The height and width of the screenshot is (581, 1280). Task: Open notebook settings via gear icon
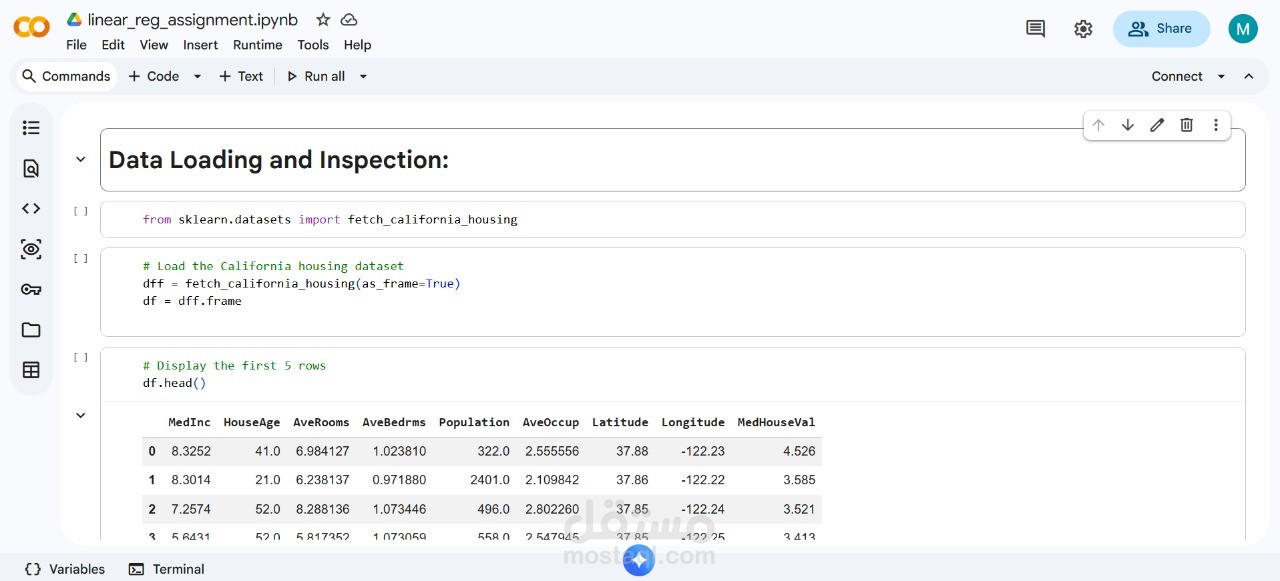click(x=1083, y=29)
